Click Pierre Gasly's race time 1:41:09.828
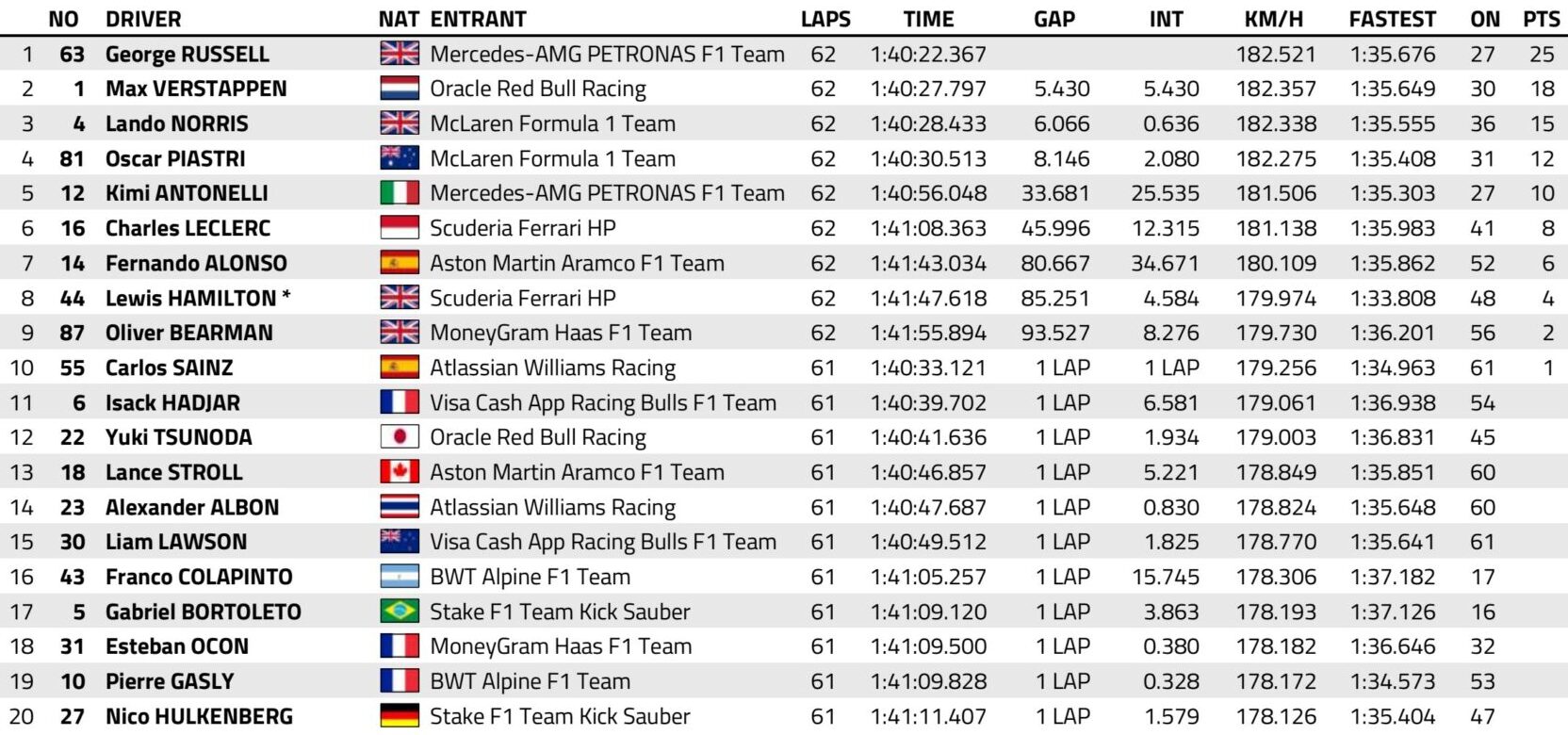 [928, 681]
